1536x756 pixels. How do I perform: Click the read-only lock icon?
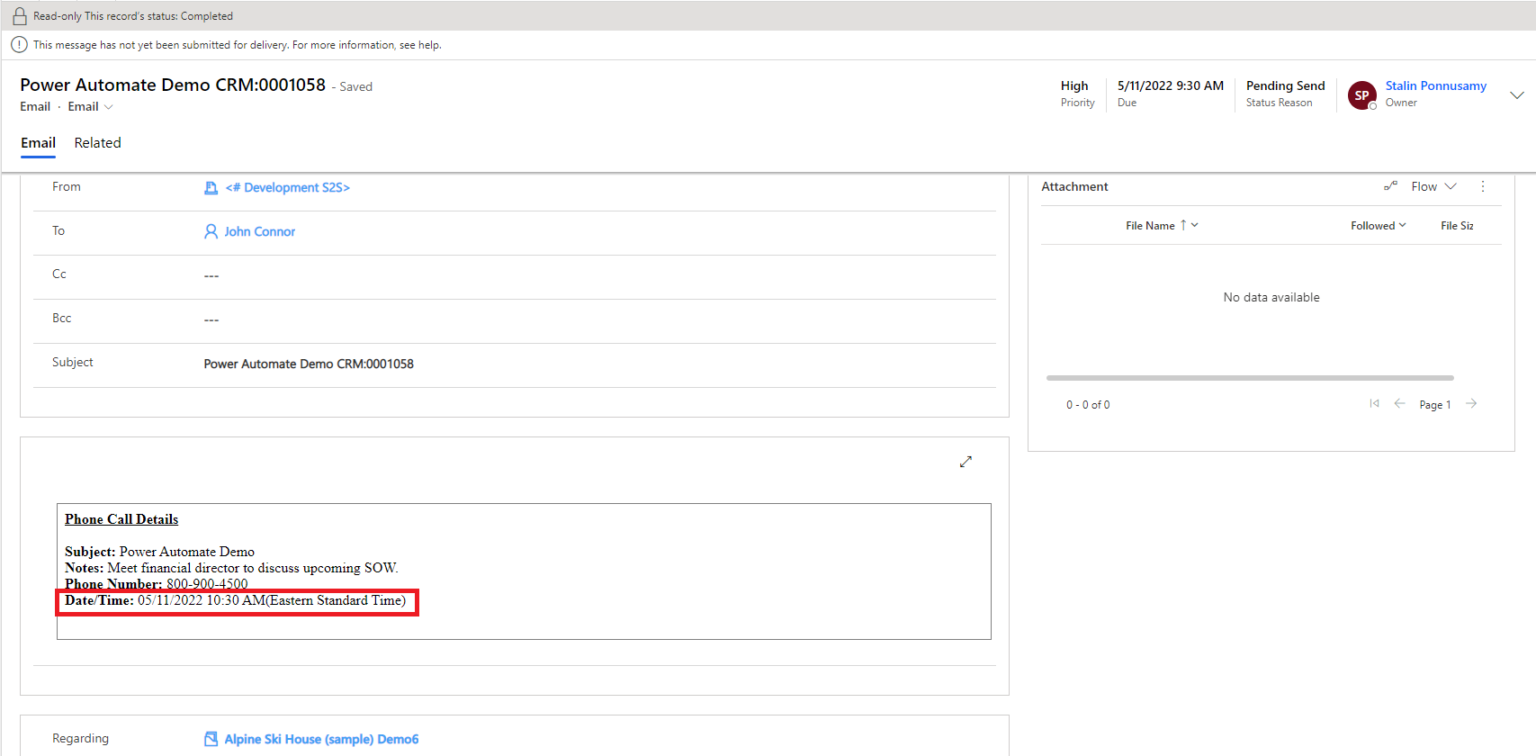point(21,15)
